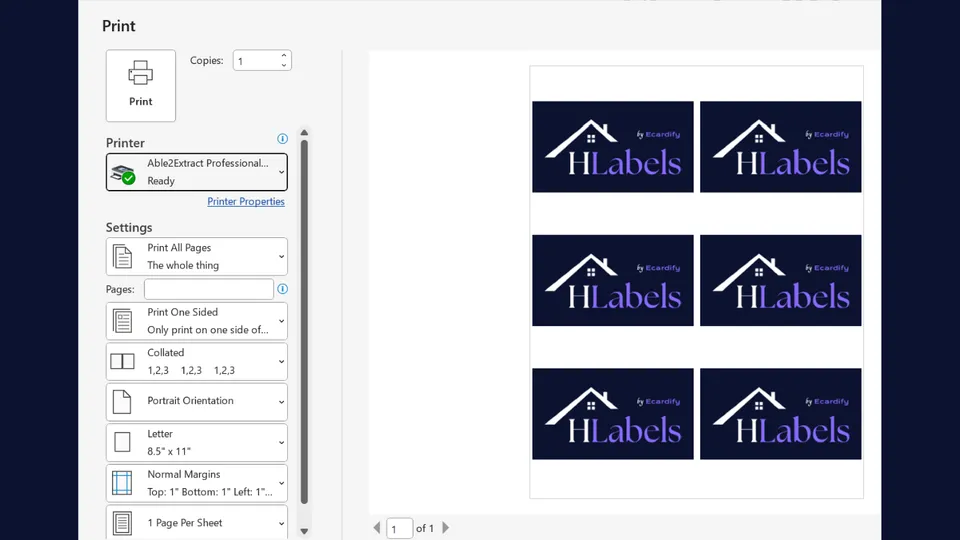Click the settings scrollbar up arrow

304,132
